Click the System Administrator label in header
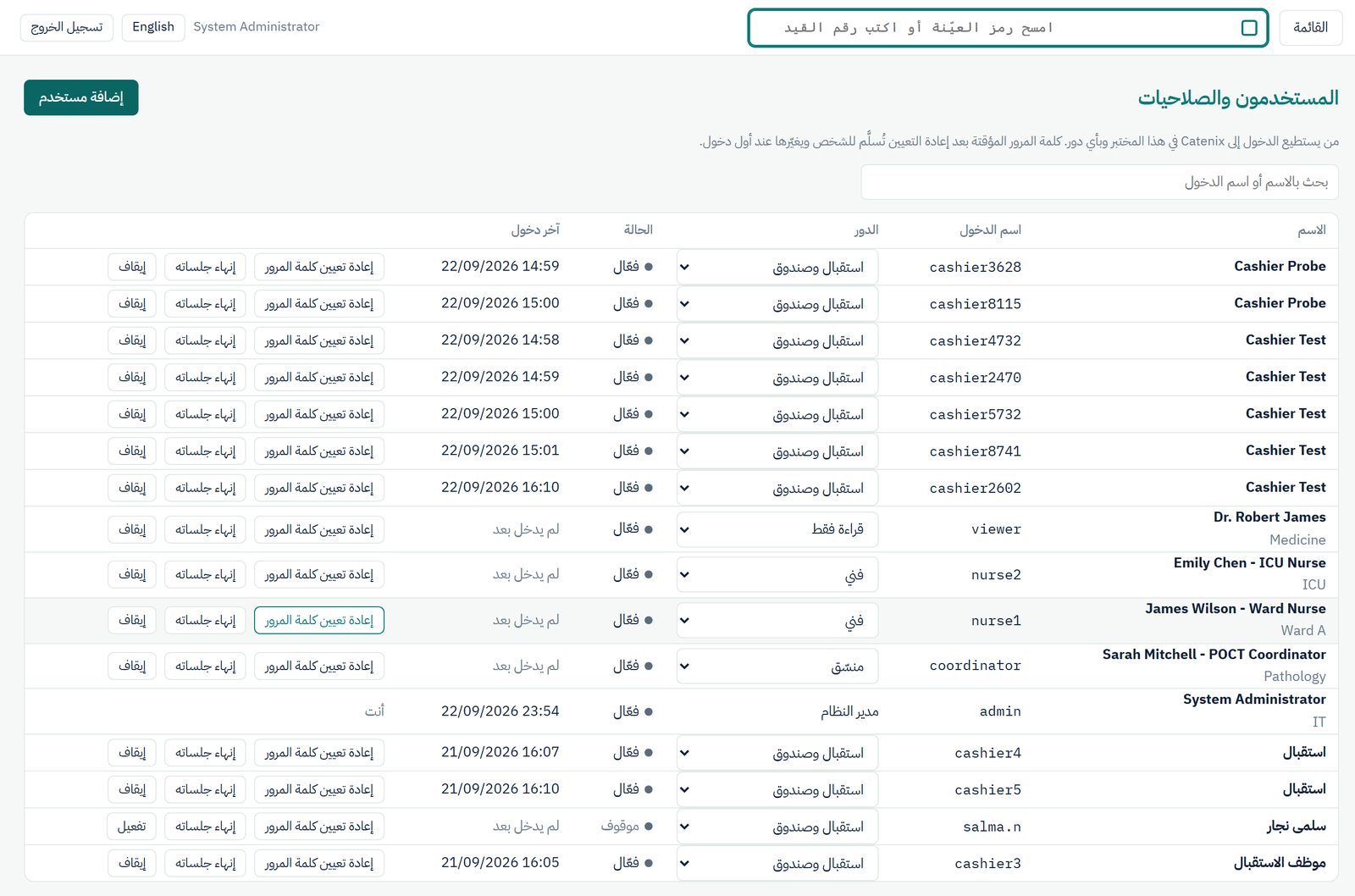 [257, 27]
